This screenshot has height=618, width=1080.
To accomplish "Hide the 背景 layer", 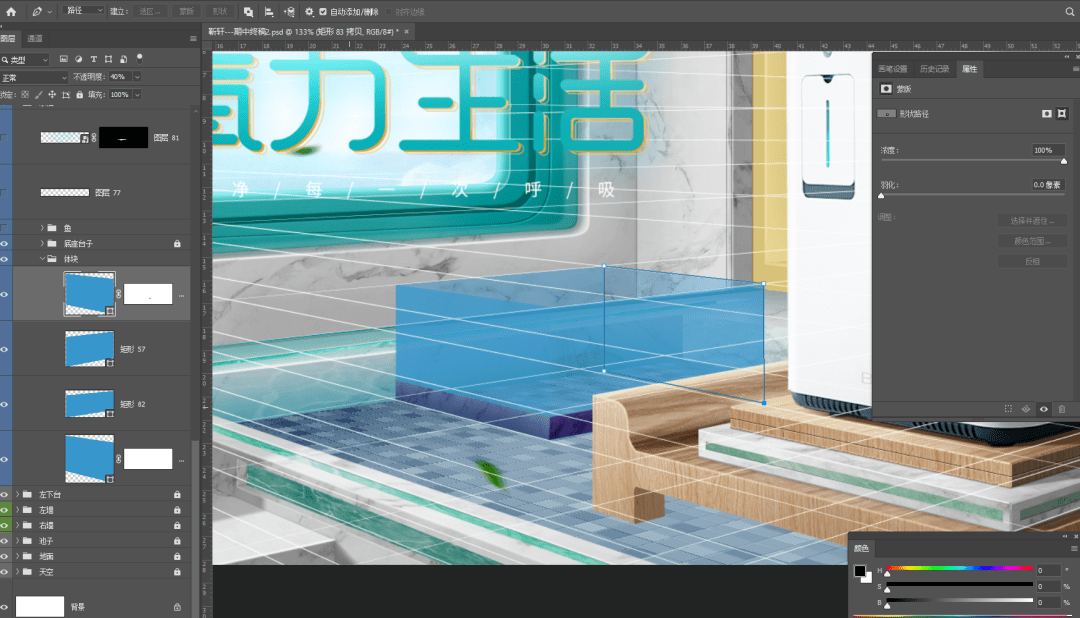I will [x=4, y=607].
